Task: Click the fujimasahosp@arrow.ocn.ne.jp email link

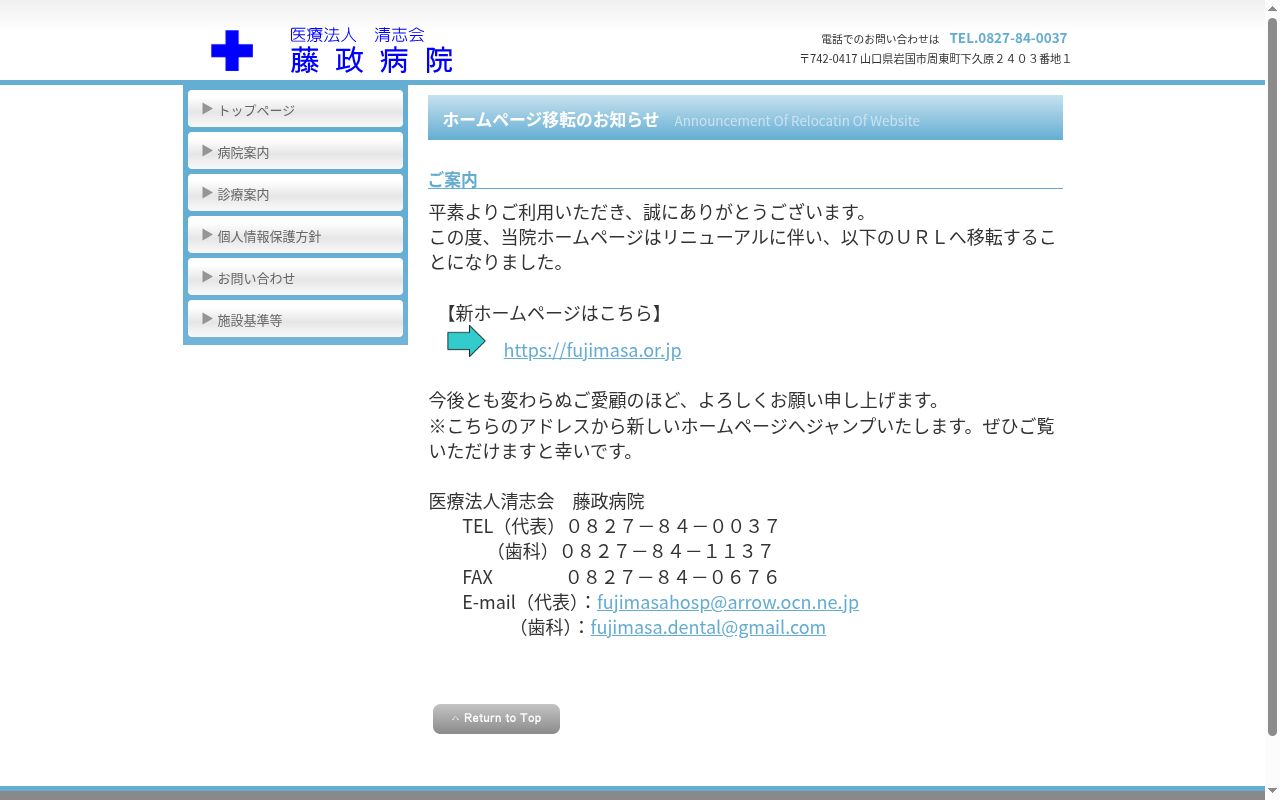Action: point(728,602)
